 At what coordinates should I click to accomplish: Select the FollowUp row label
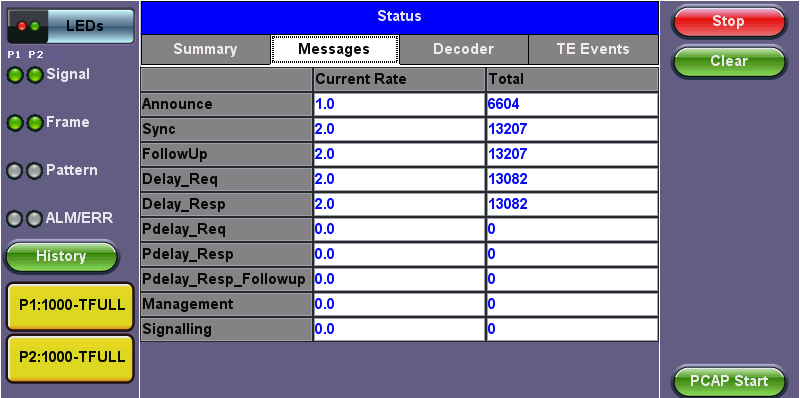tap(227, 155)
